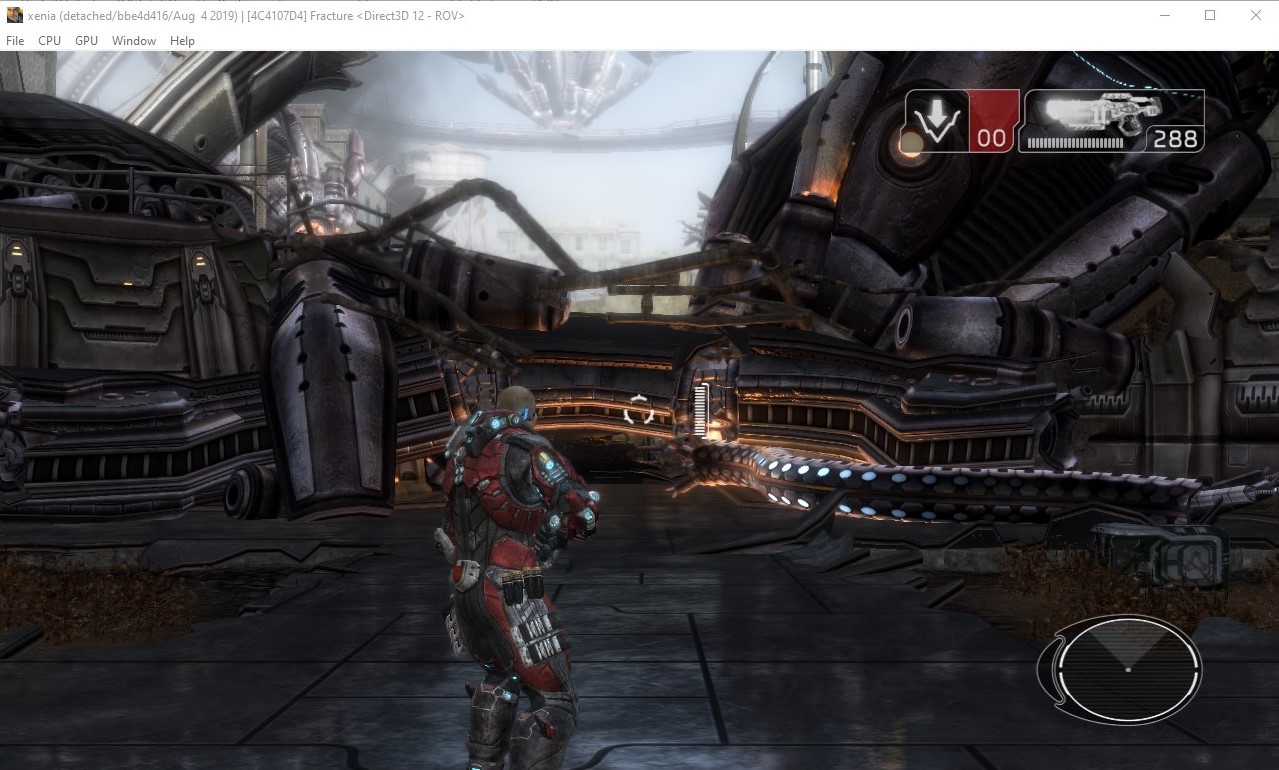Viewport: 1279px width, 770px height.
Task: Open the File menu
Action: pyautogui.click(x=15, y=41)
